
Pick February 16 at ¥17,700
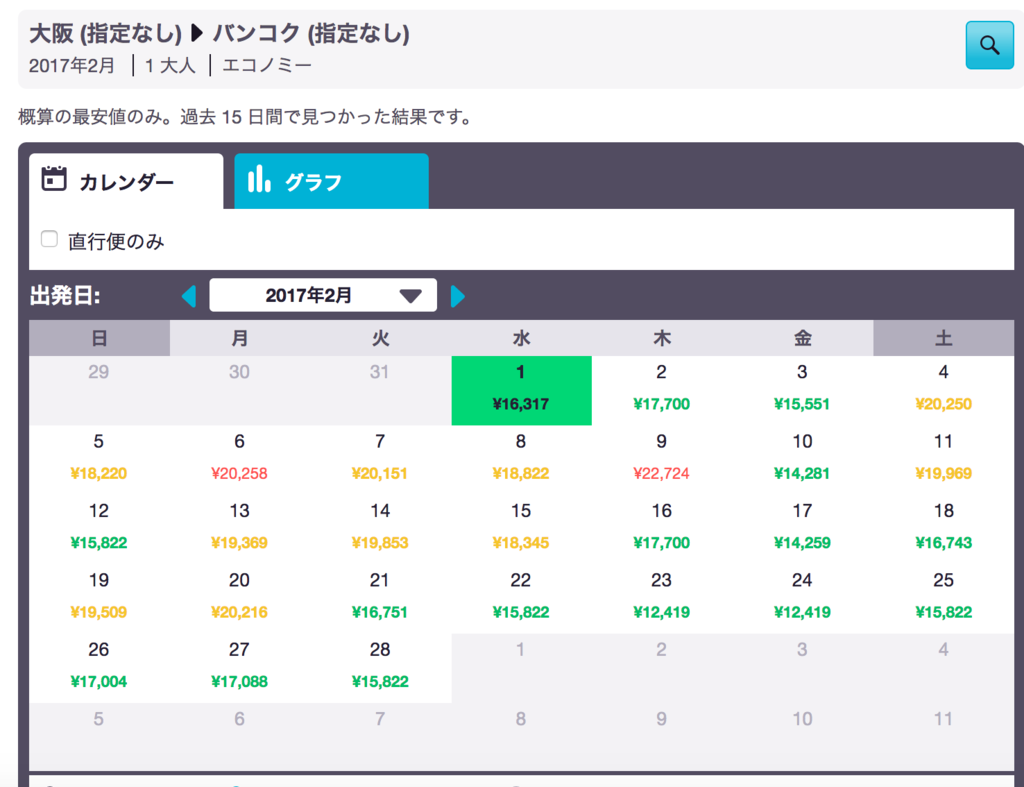[662, 529]
